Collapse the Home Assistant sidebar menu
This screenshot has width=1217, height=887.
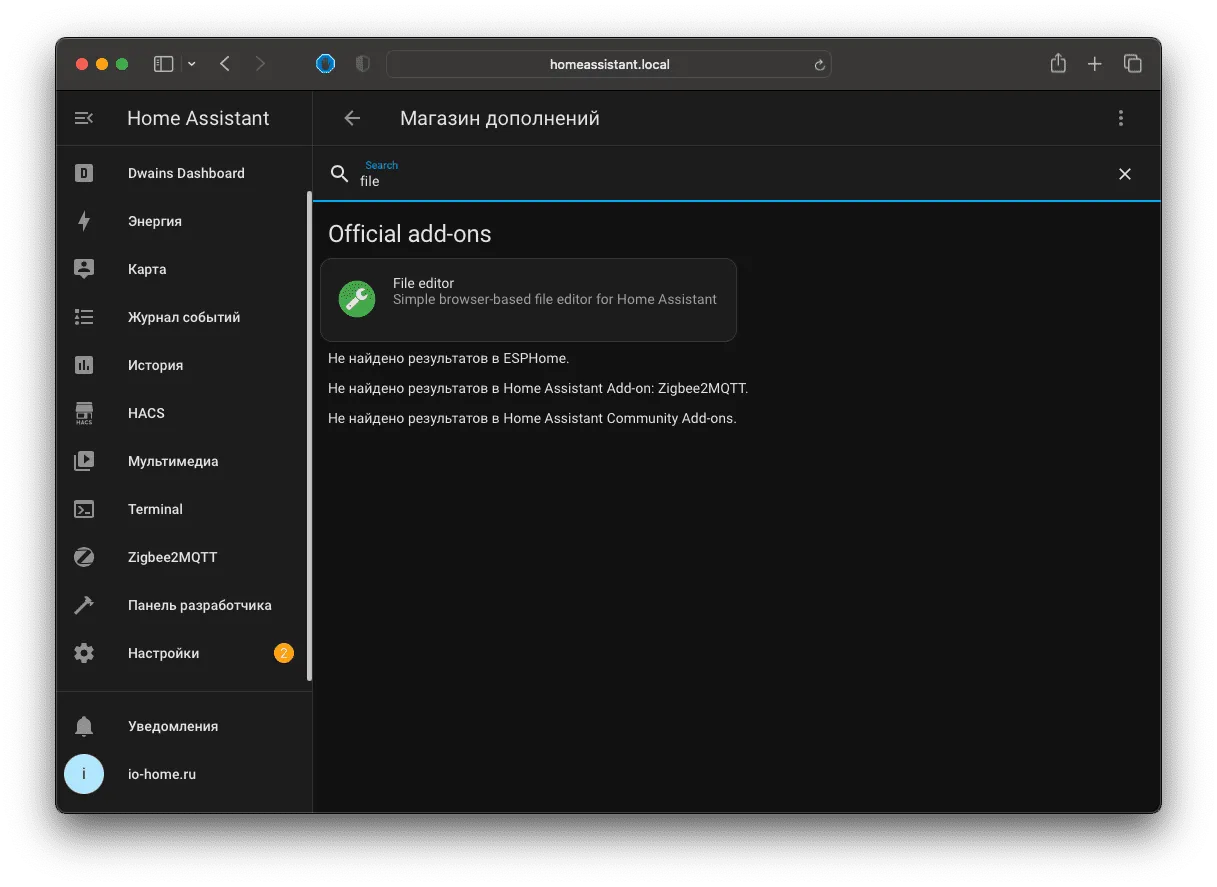84,118
